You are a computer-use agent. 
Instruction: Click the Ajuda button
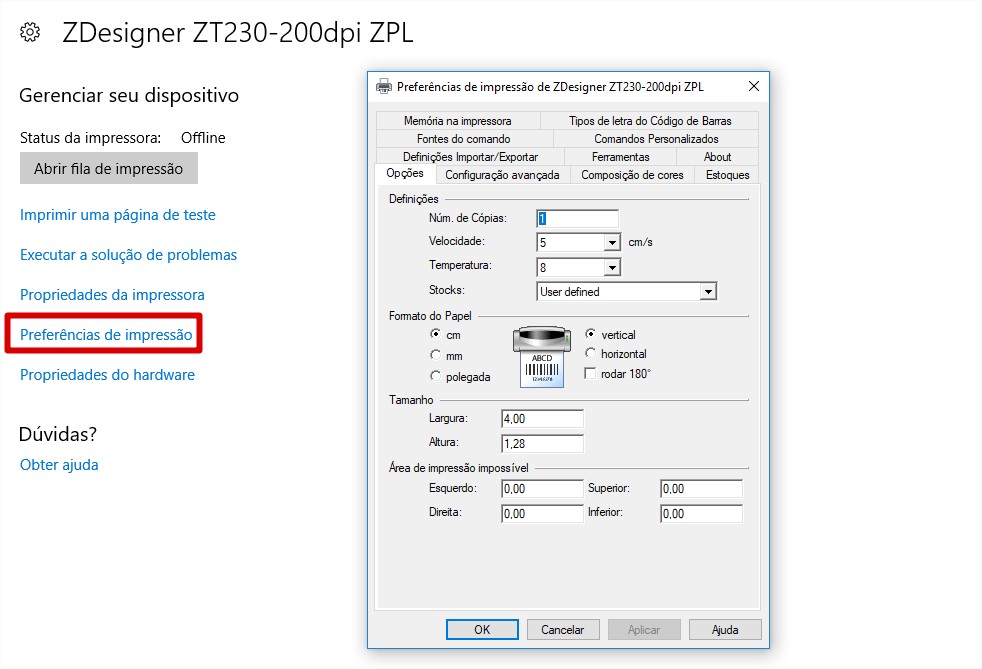725,630
